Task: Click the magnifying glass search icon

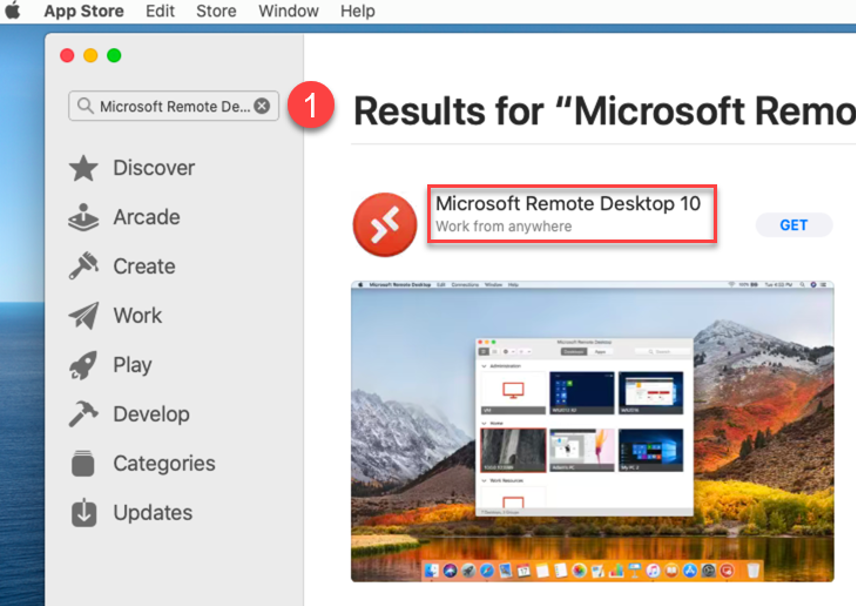Action: (85, 105)
